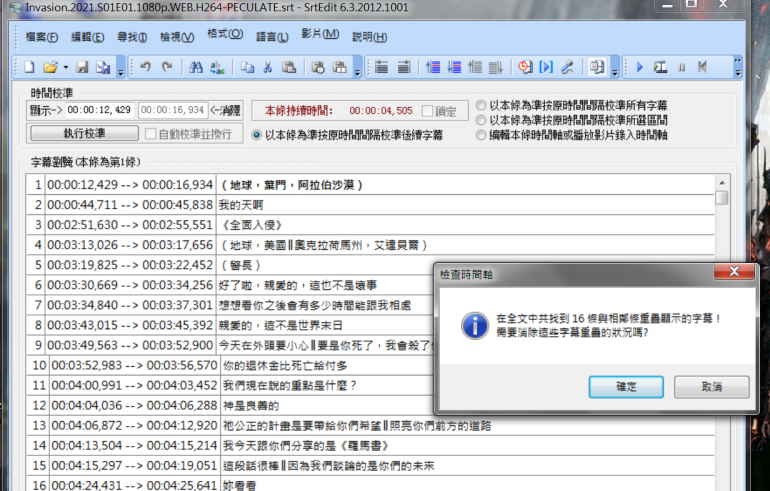Image resolution: width=770 pixels, height=491 pixels.
Task: Undo the last edit
Action: 145,67
